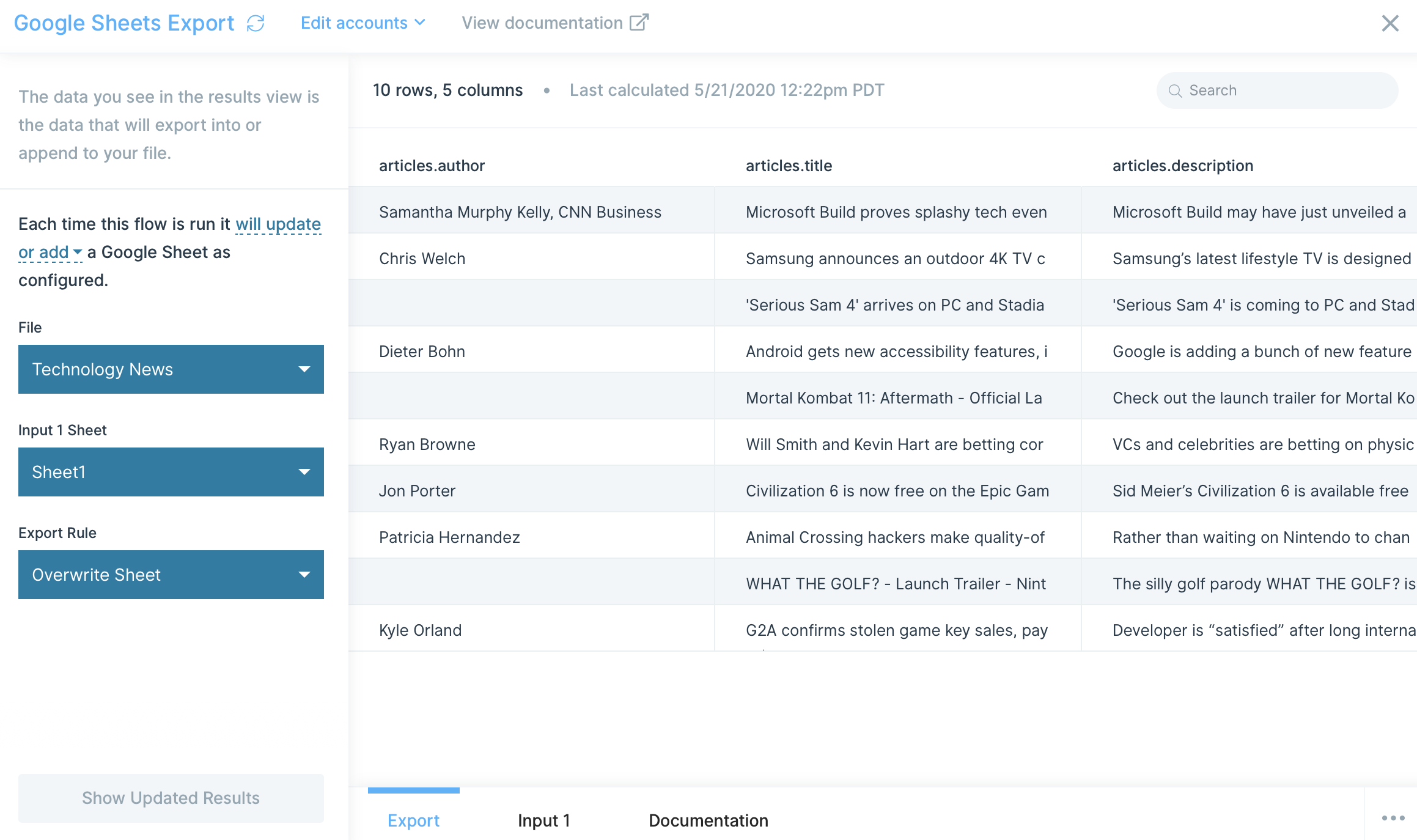Image resolution: width=1417 pixels, height=840 pixels.
Task: Click the Show Updated Results button
Action: pyautogui.click(x=171, y=798)
